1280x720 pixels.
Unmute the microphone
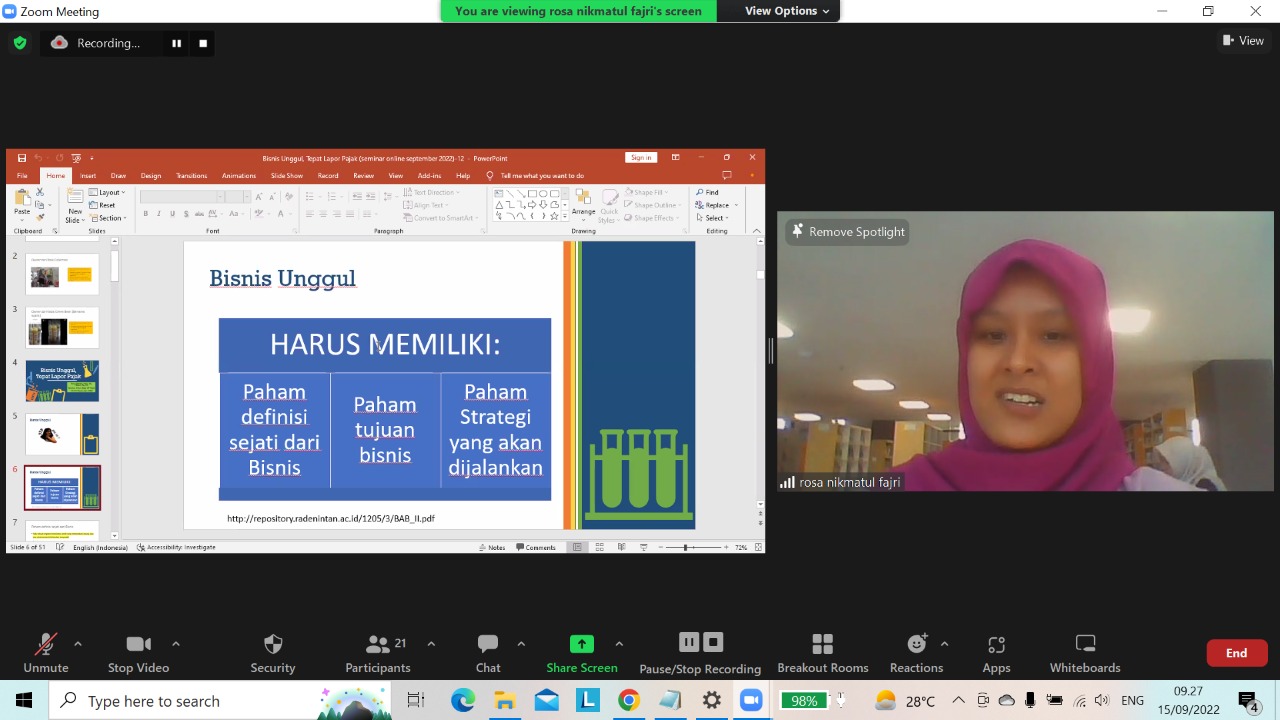click(x=46, y=652)
